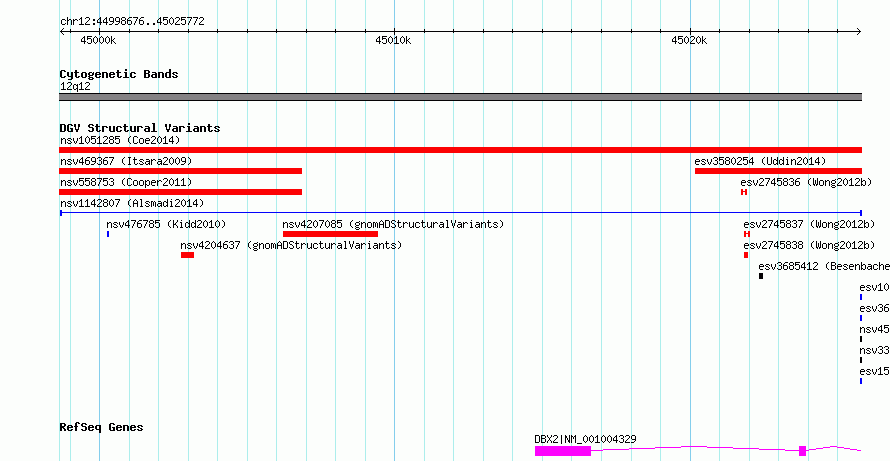Click the small DBX2 exon near 45024k

coord(803,451)
